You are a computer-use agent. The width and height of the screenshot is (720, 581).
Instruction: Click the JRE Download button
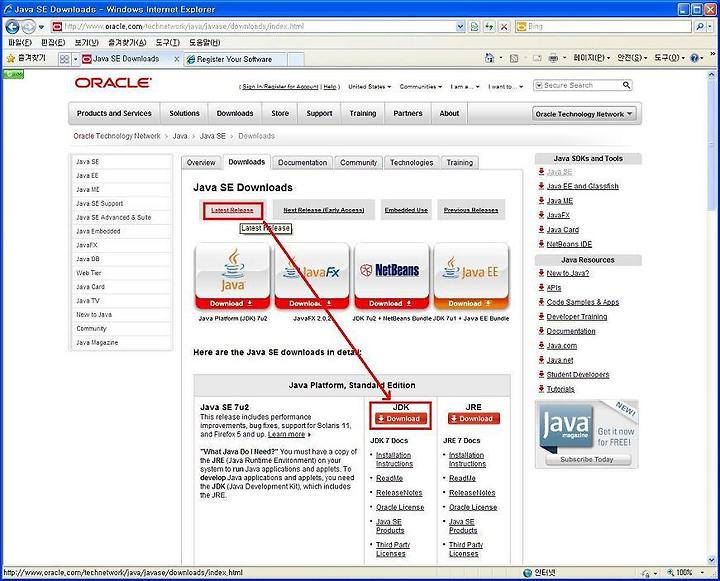click(474, 419)
